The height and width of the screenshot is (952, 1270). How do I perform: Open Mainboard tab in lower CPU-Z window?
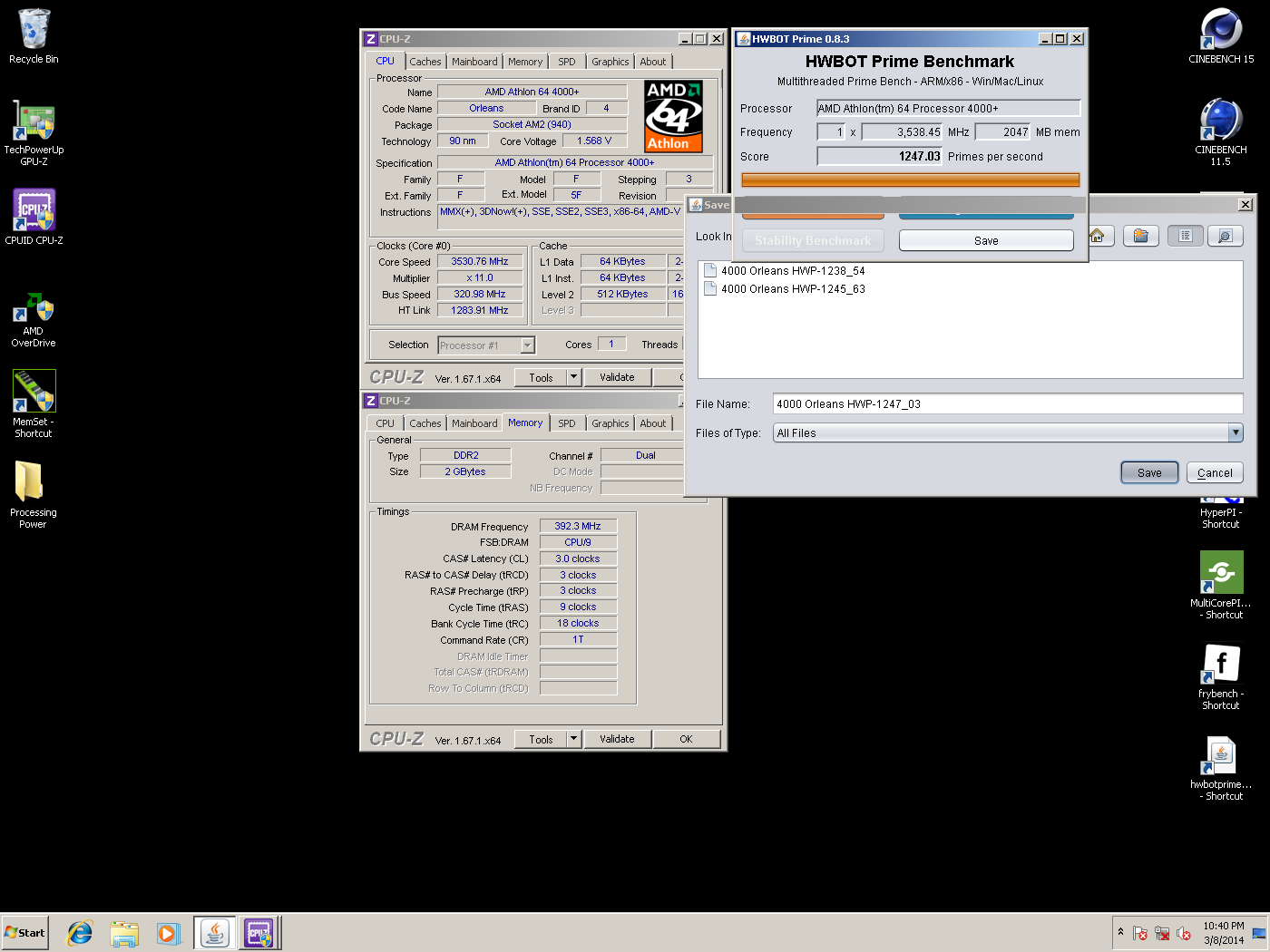(474, 423)
